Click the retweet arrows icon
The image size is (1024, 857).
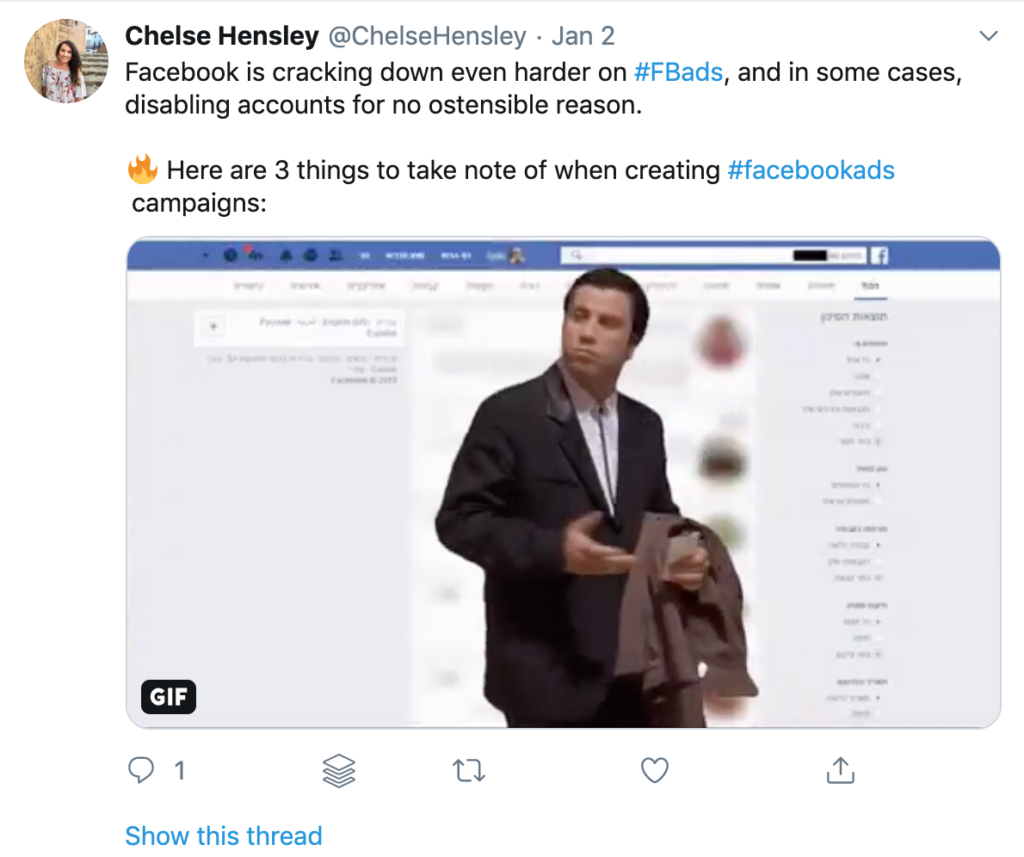pyautogui.click(x=467, y=770)
